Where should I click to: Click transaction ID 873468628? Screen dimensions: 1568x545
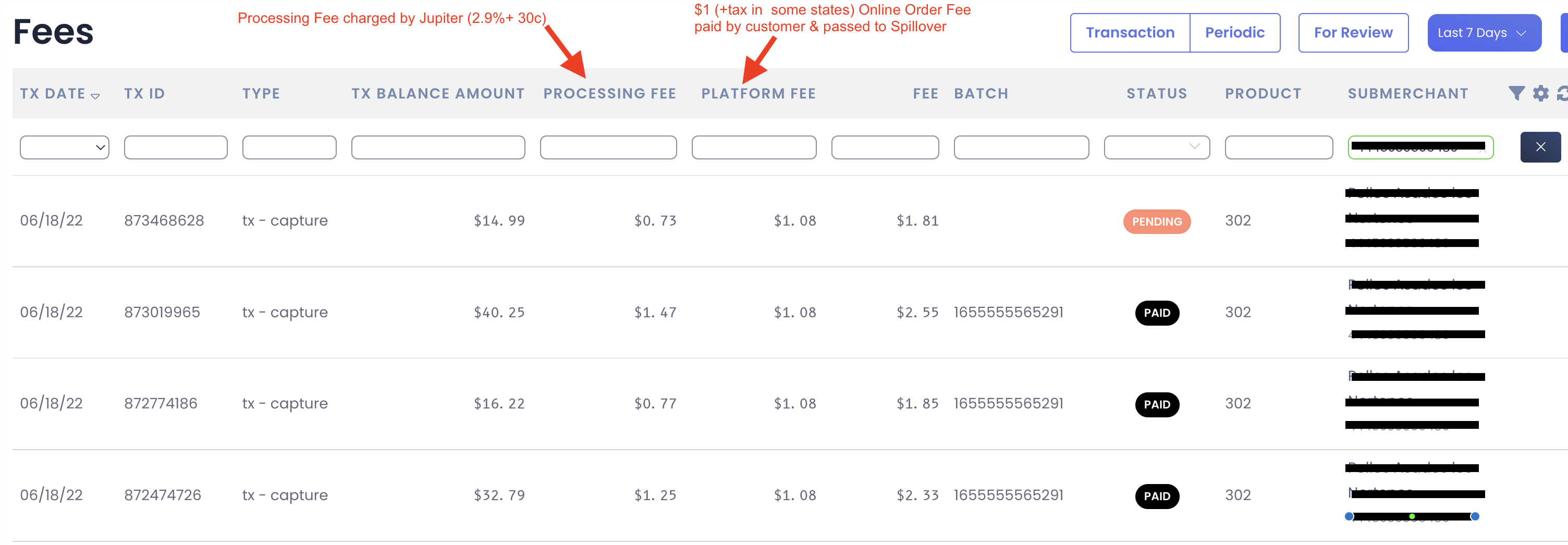point(164,220)
